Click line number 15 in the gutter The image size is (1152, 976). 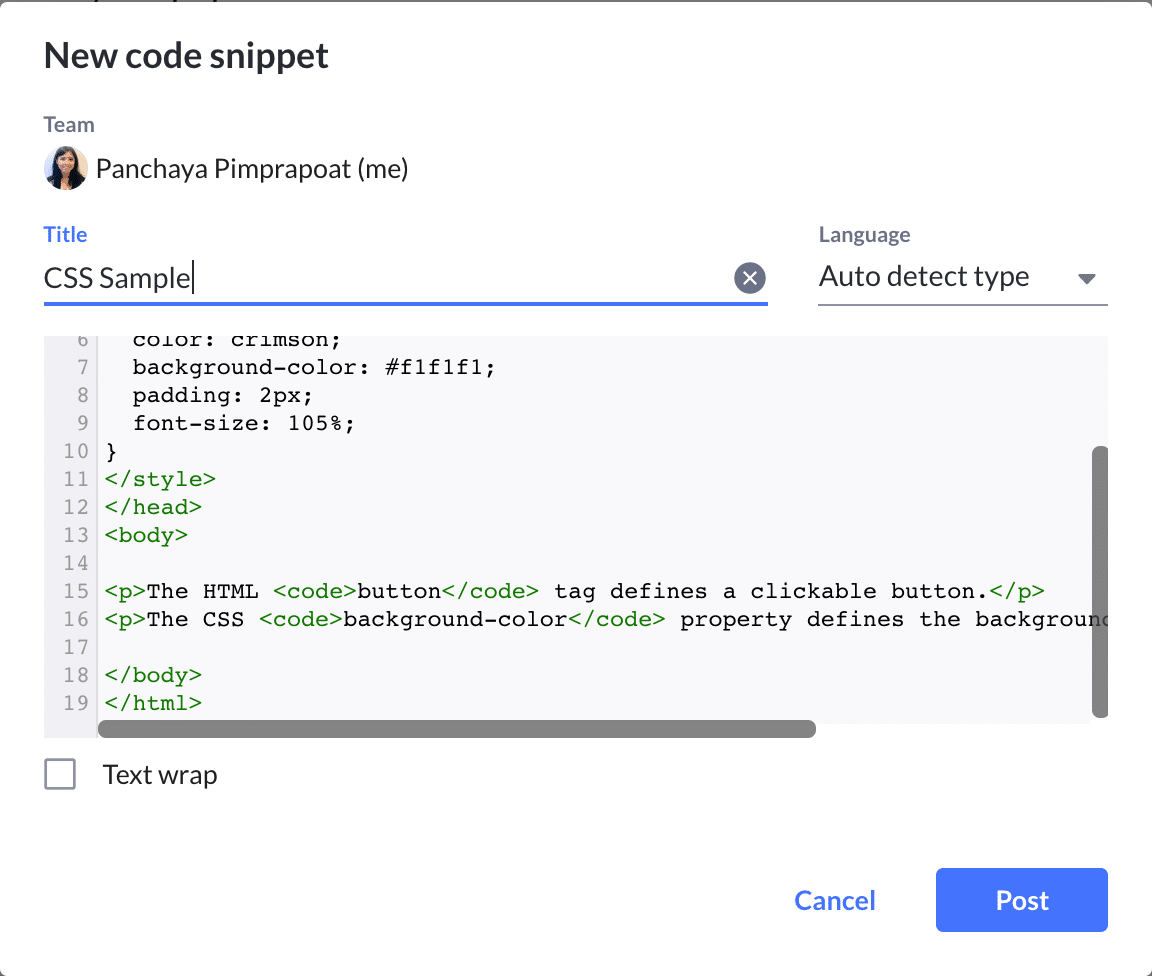[76, 591]
